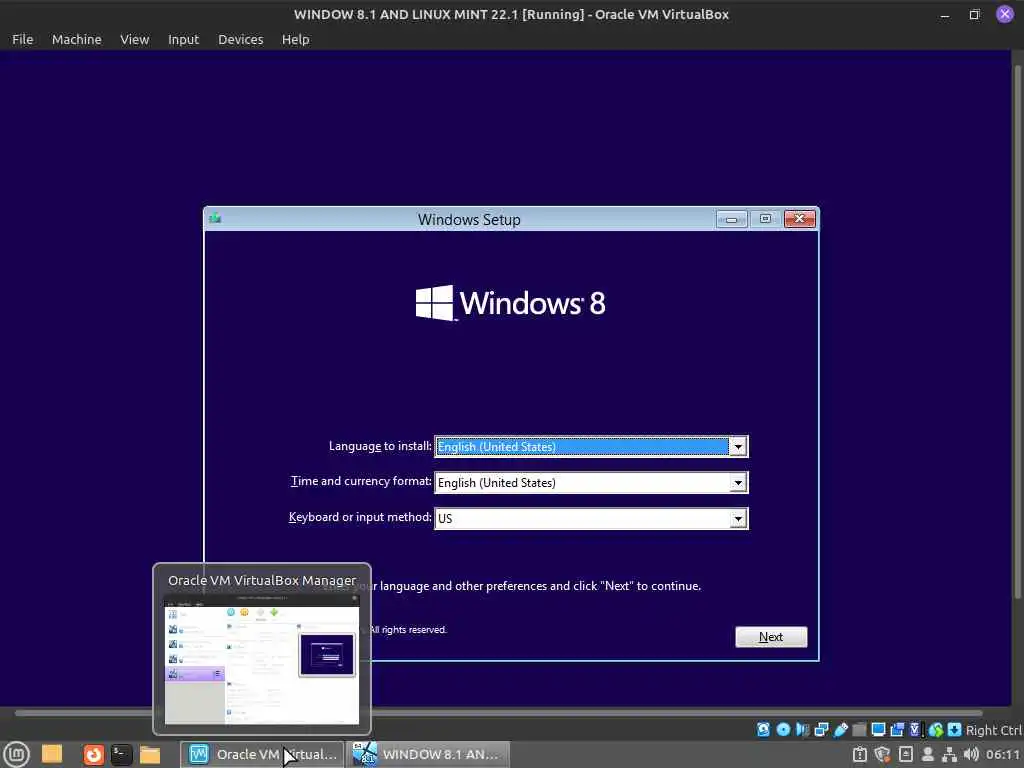The image size is (1024, 768).
Task: Click the shared folders status icon
Action: [859, 729]
